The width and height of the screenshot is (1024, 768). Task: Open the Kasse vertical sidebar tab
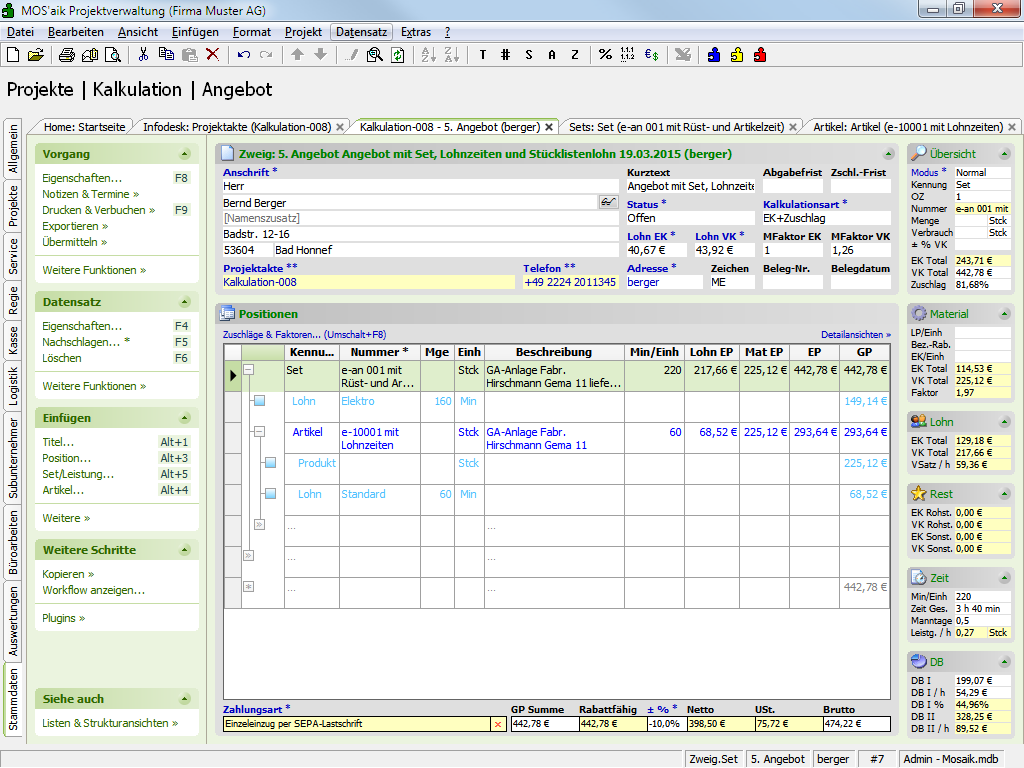13,341
